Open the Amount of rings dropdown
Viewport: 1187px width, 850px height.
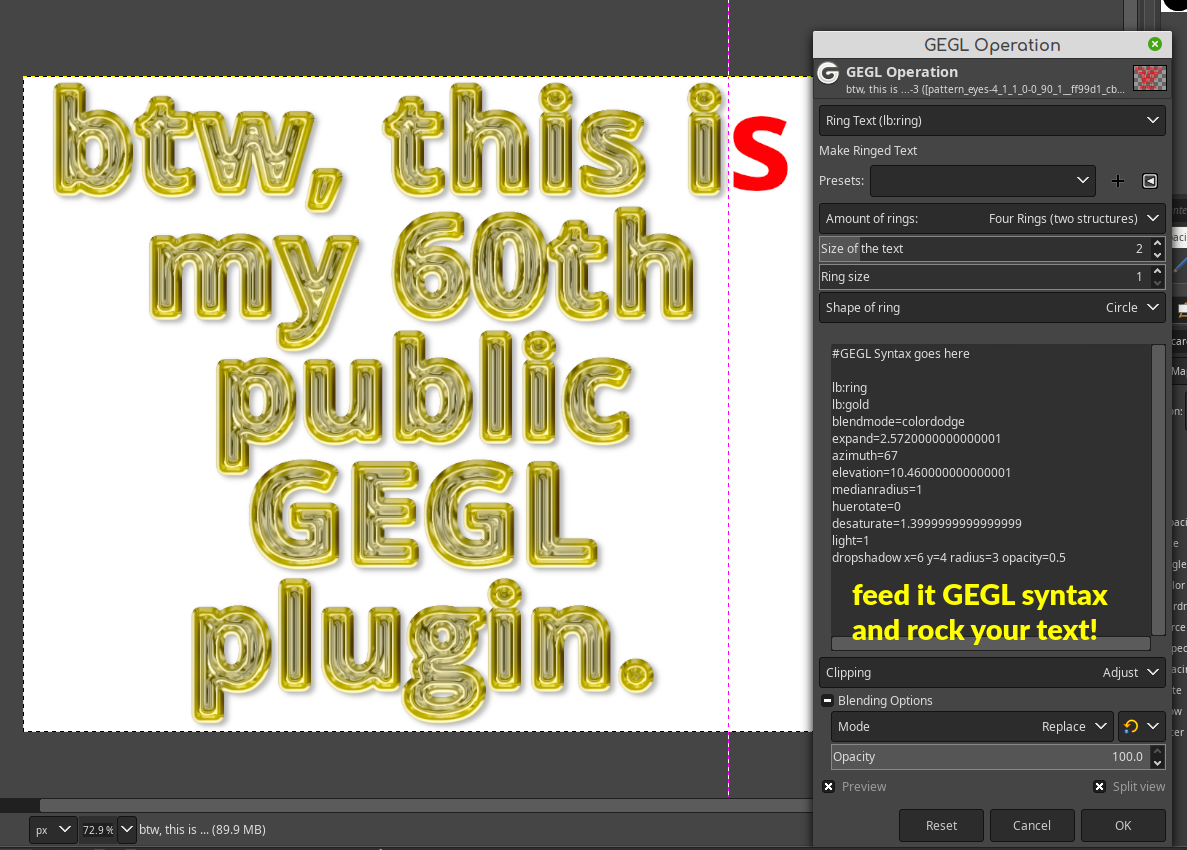tap(992, 219)
